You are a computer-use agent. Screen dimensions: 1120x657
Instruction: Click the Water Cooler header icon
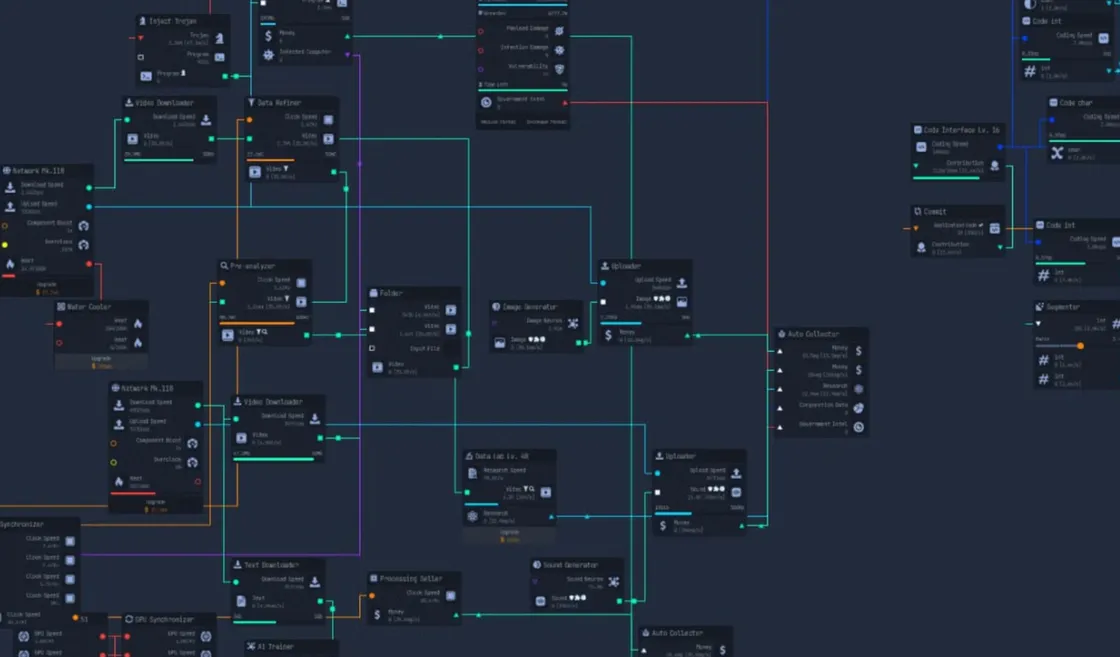pyautogui.click(x=61, y=307)
